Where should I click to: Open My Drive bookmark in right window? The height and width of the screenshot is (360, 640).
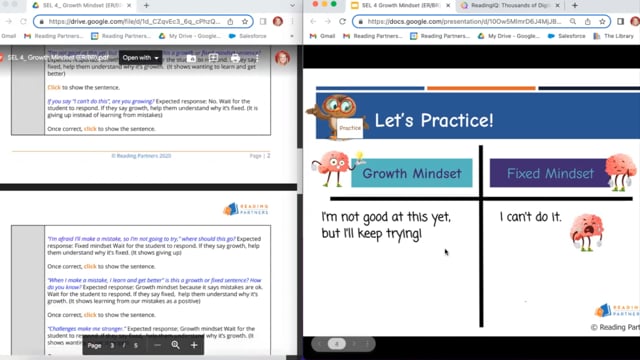(509, 36)
